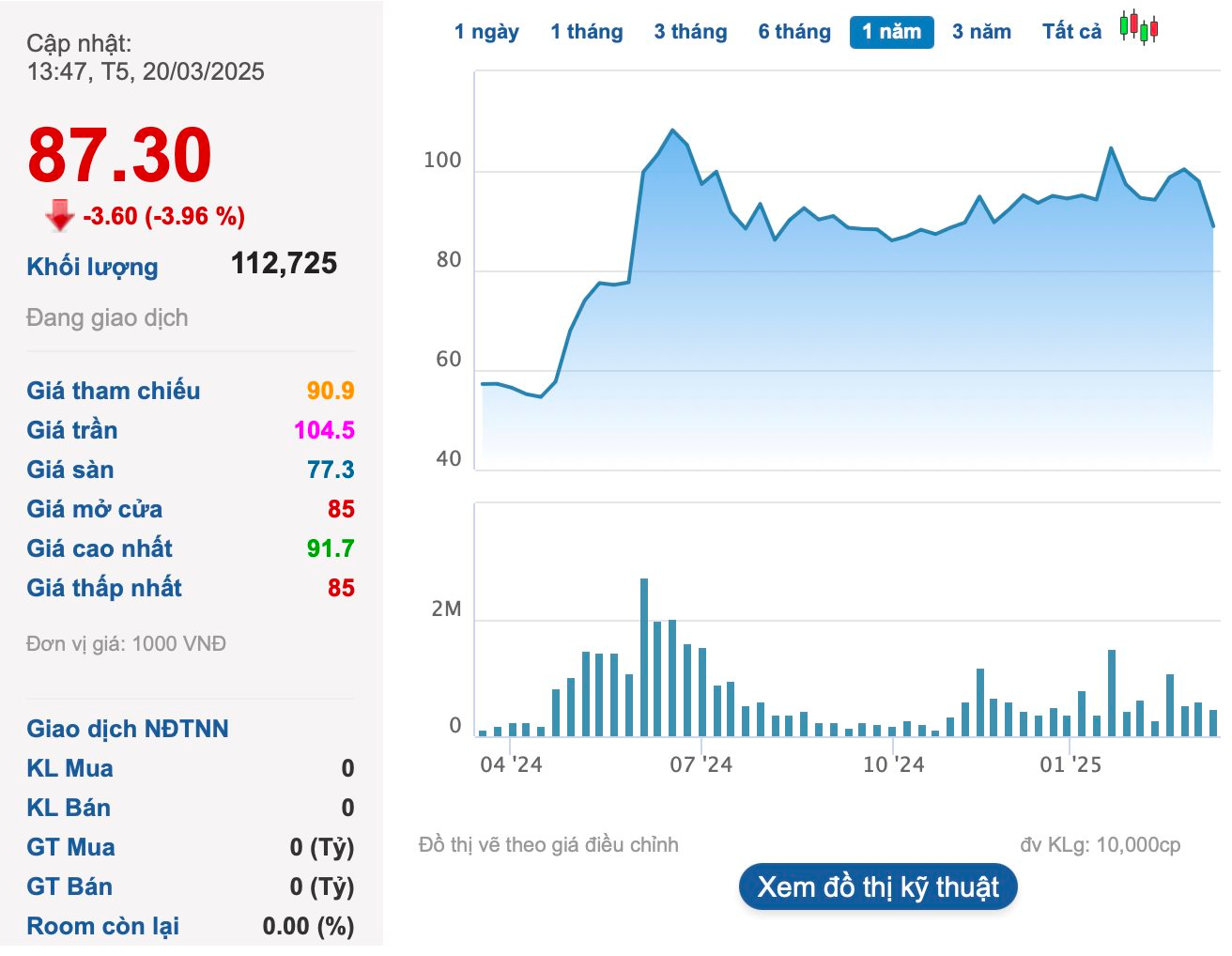Click the last data point on price line
This screenshot has width=1232, height=956.
click(x=1213, y=226)
